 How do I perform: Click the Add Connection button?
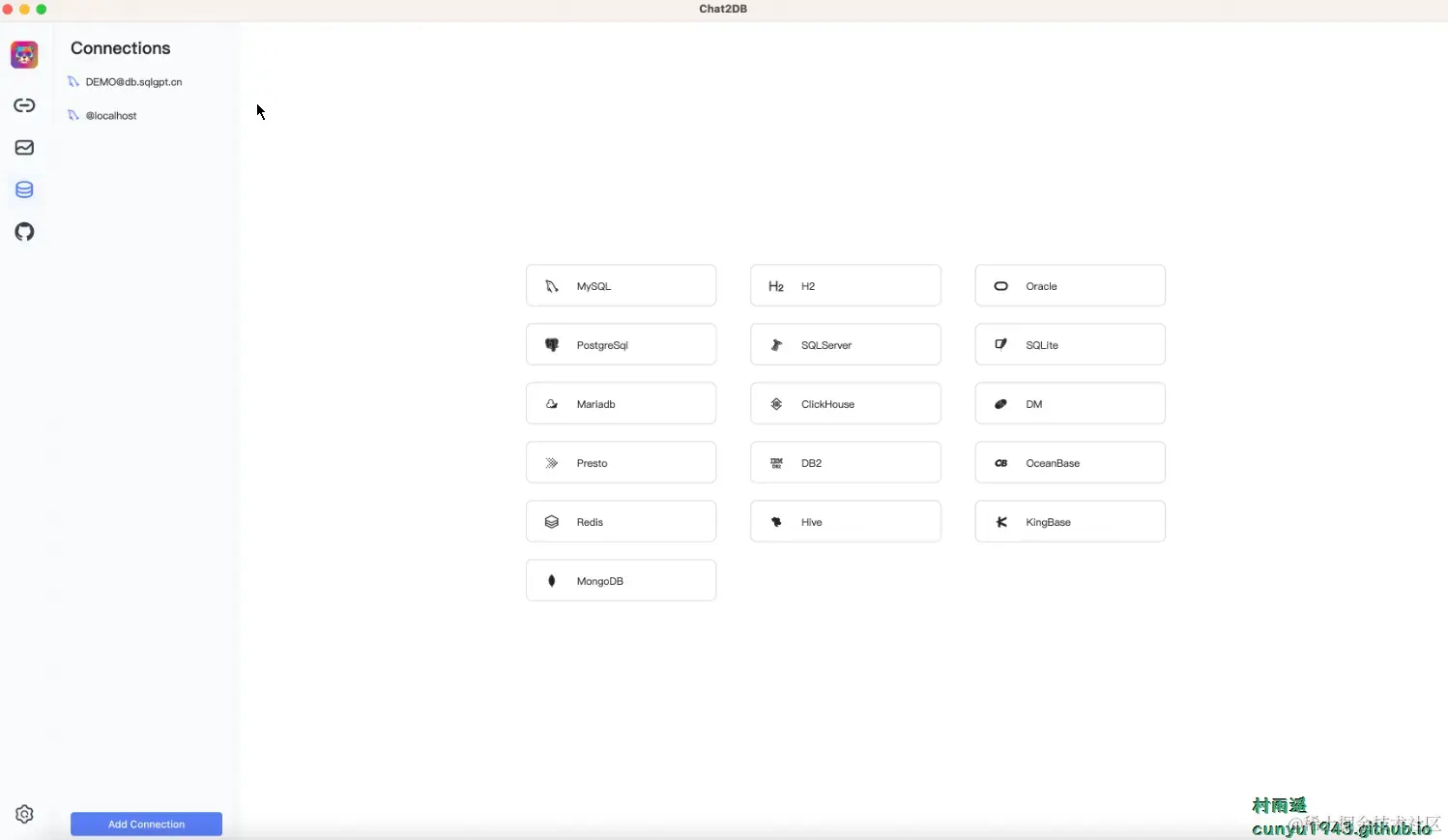tap(146, 824)
